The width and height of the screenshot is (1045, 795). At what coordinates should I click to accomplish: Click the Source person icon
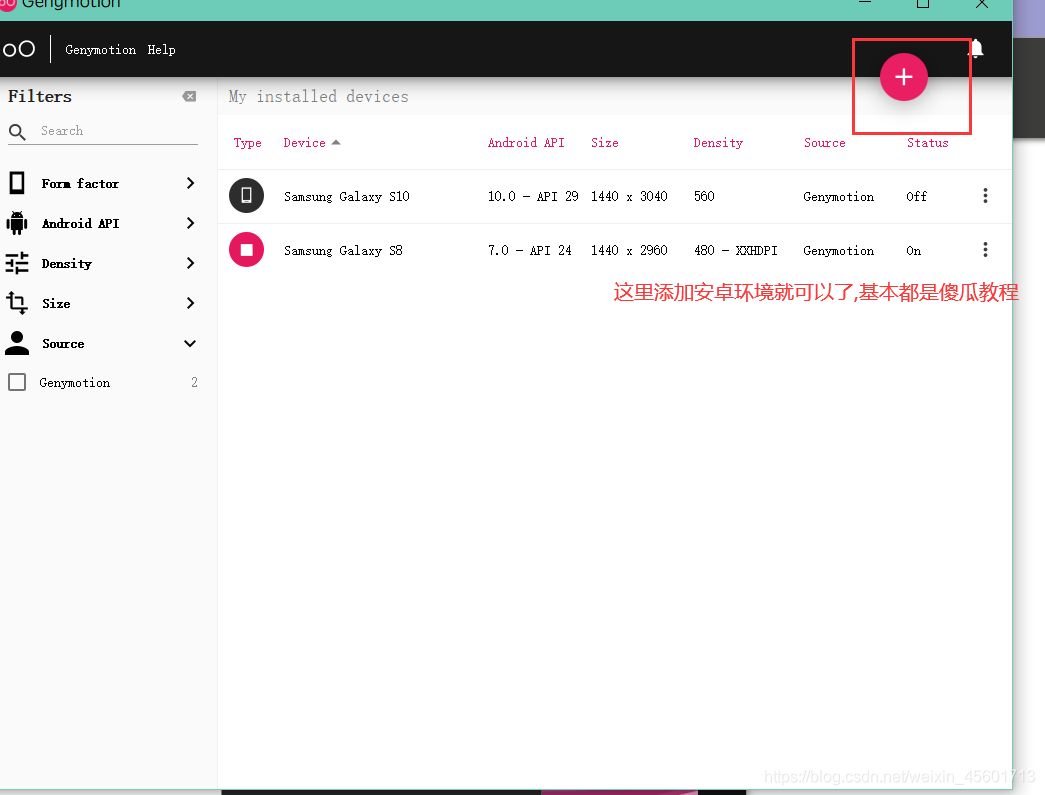pyautogui.click(x=17, y=343)
